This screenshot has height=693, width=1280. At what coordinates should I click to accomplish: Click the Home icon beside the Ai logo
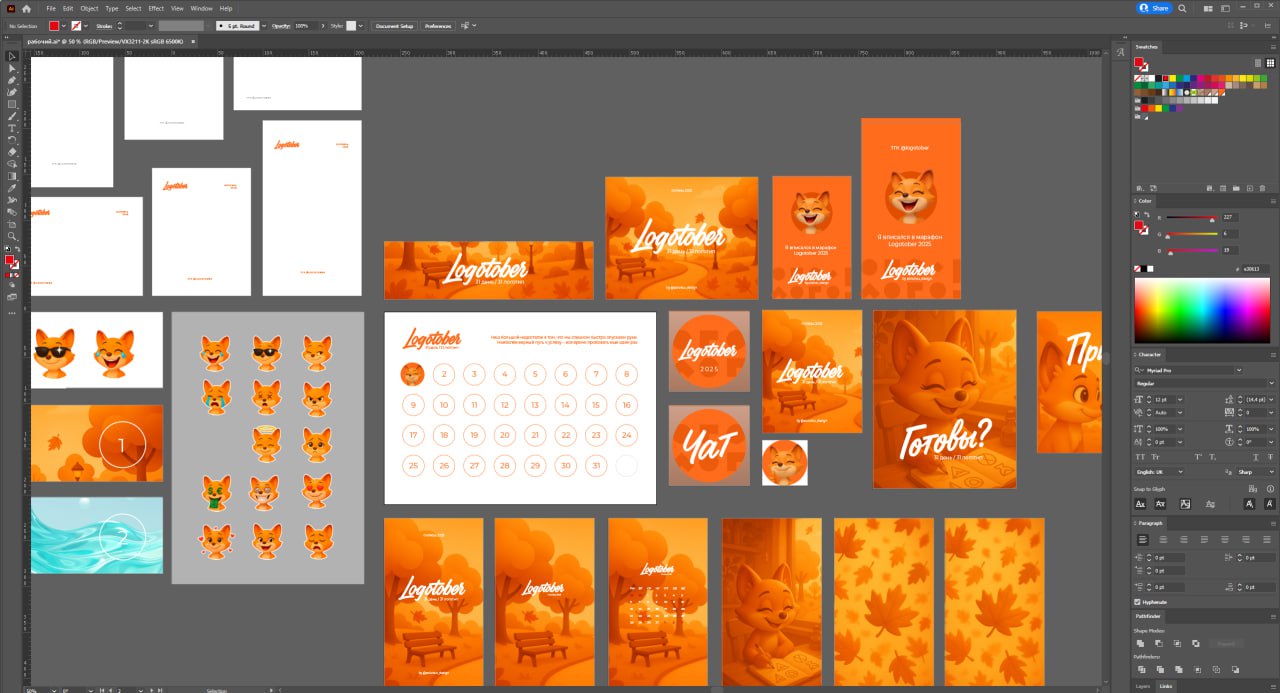click(x=27, y=8)
